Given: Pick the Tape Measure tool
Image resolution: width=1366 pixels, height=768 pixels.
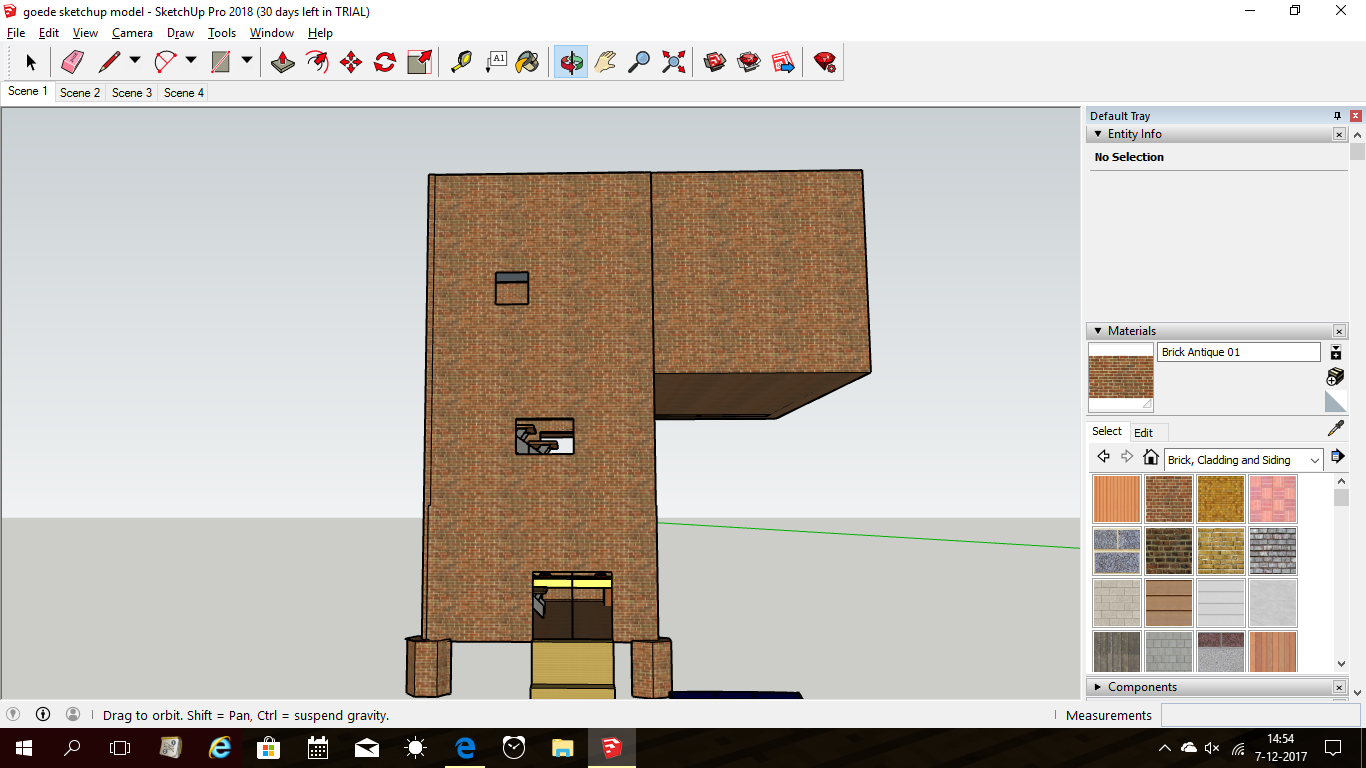Looking at the screenshot, I should pyautogui.click(x=461, y=62).
